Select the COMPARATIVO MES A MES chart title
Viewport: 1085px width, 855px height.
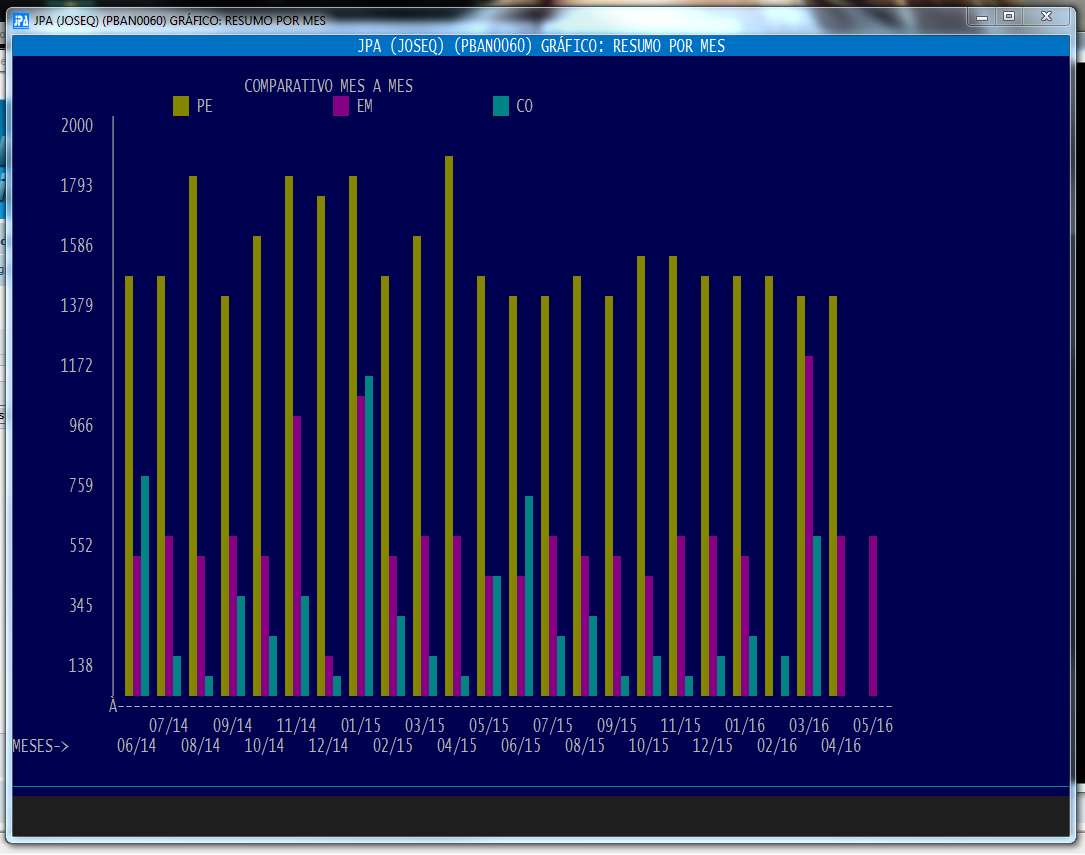328,86
